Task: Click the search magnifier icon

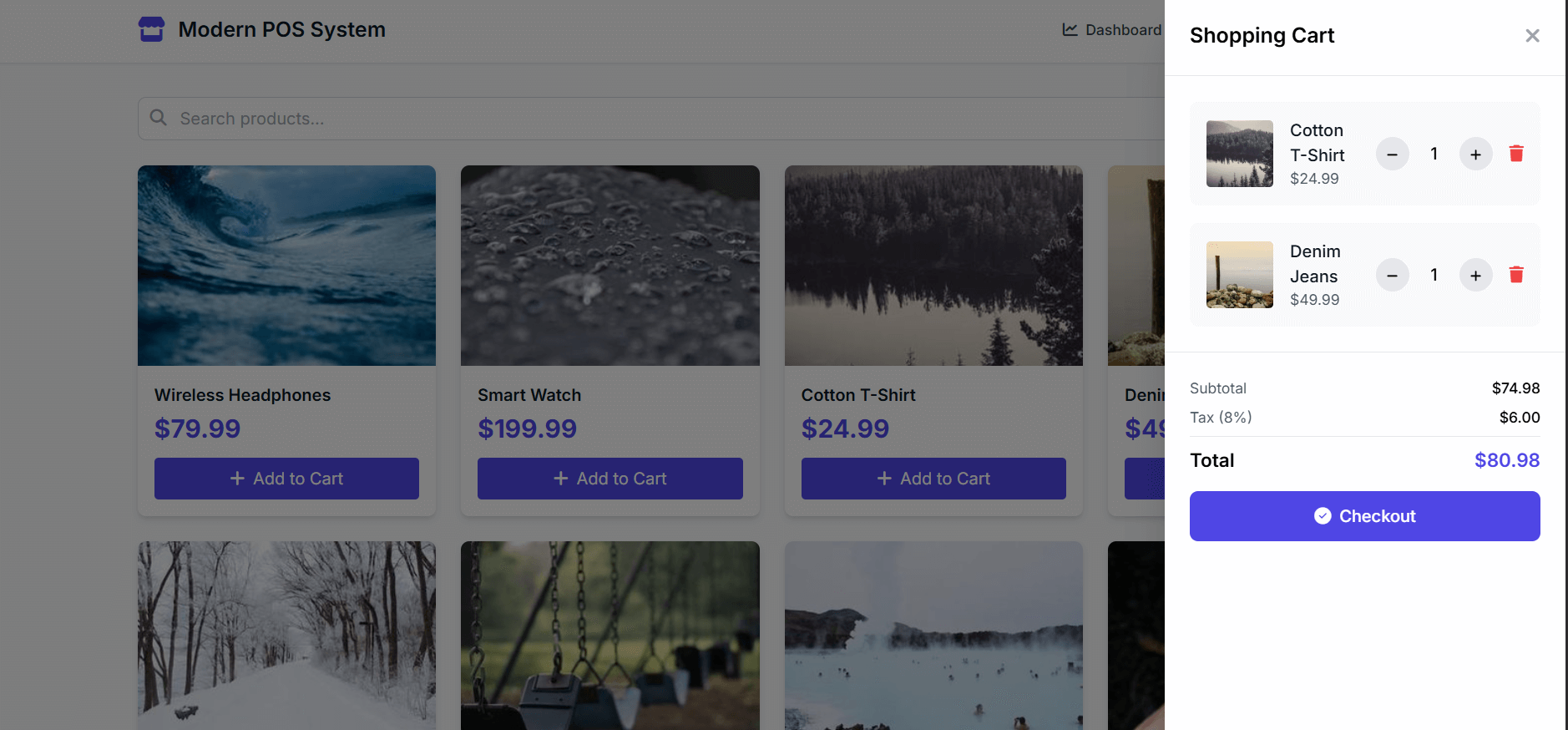Action: (x=158, y=118)
